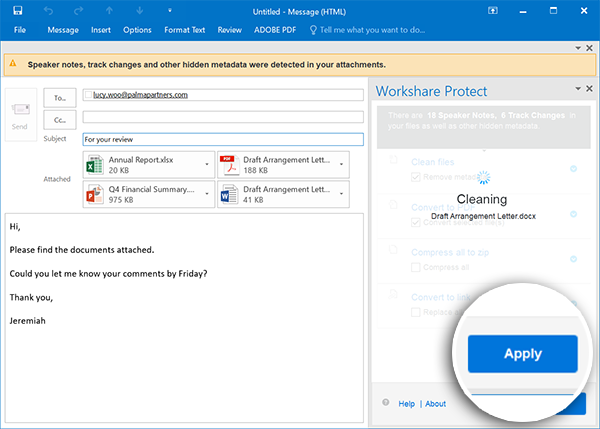Open the dropdown arrow above the alert bar
Viewport: 600px width, 429px height.
(x=578, y=48)
